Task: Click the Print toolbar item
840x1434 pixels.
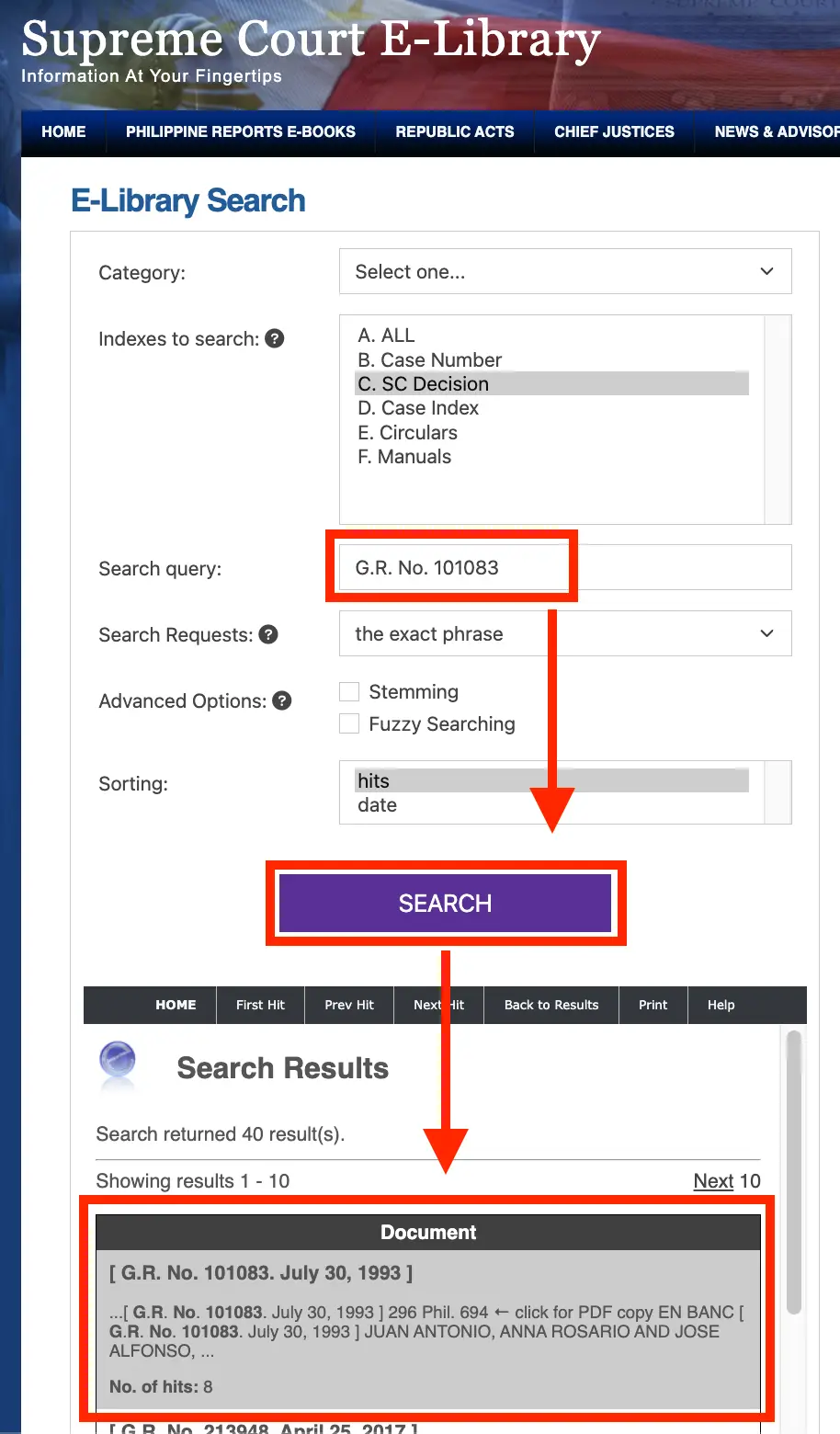Action: [x=653, y=1005]
